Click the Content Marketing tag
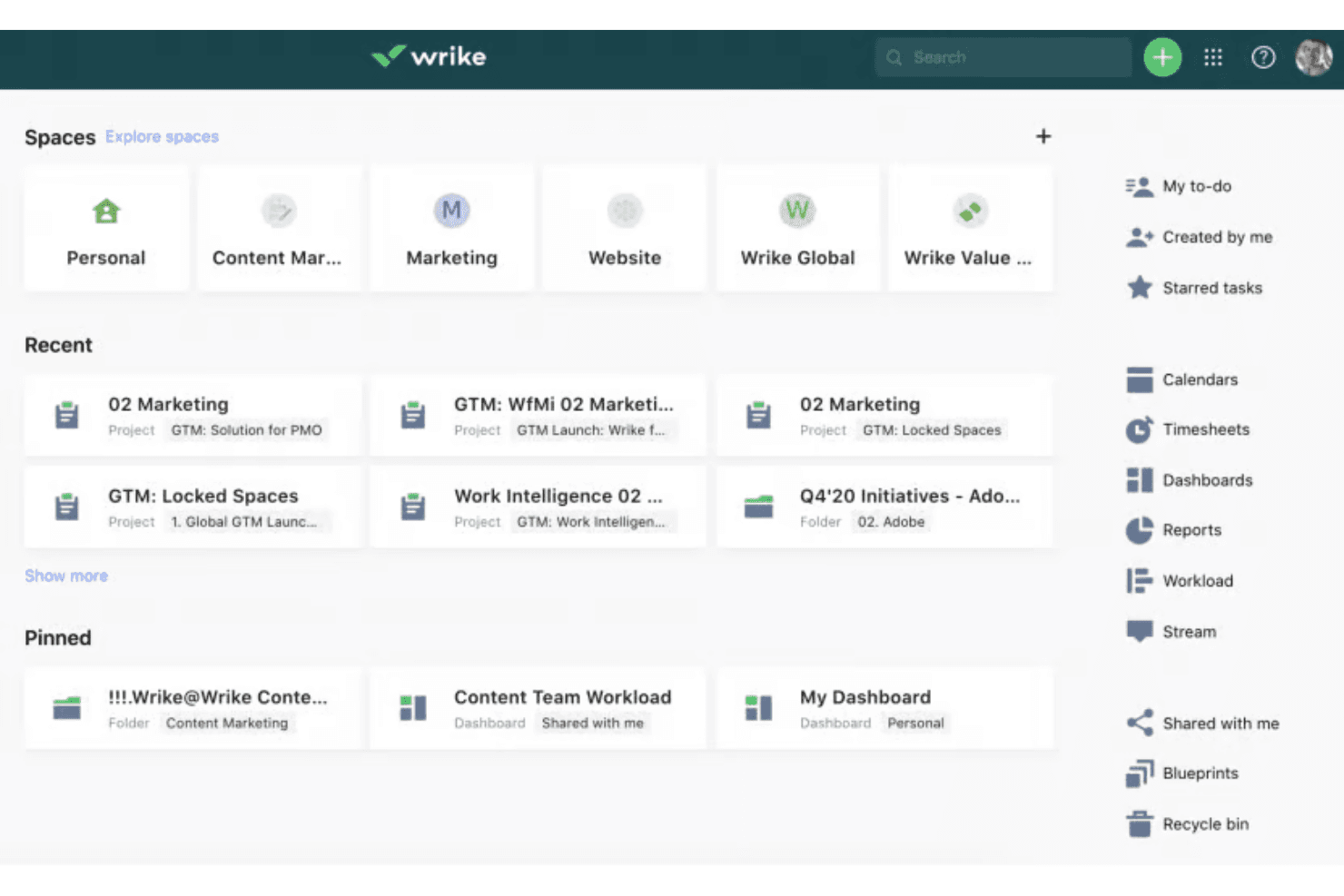The image size is (1344, 896). pos(227,724)
